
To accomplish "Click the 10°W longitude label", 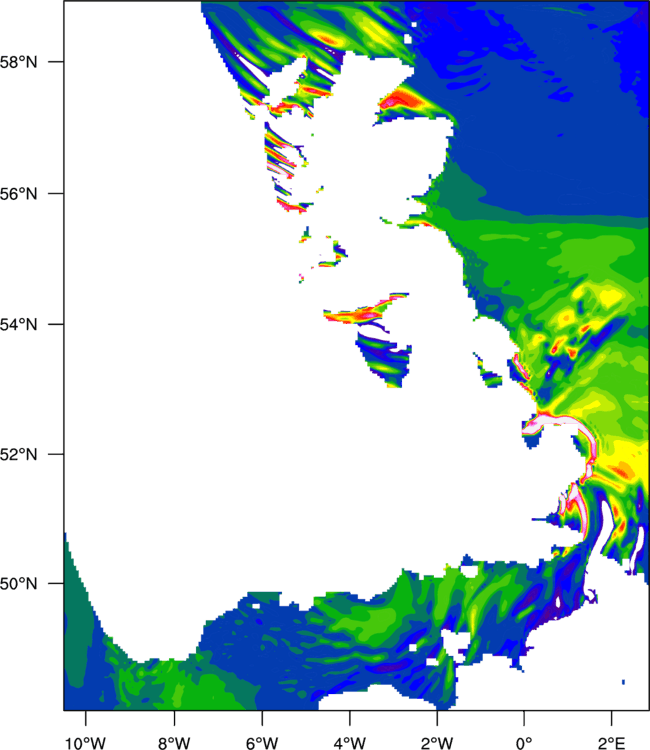I will (x=85, y=743).
